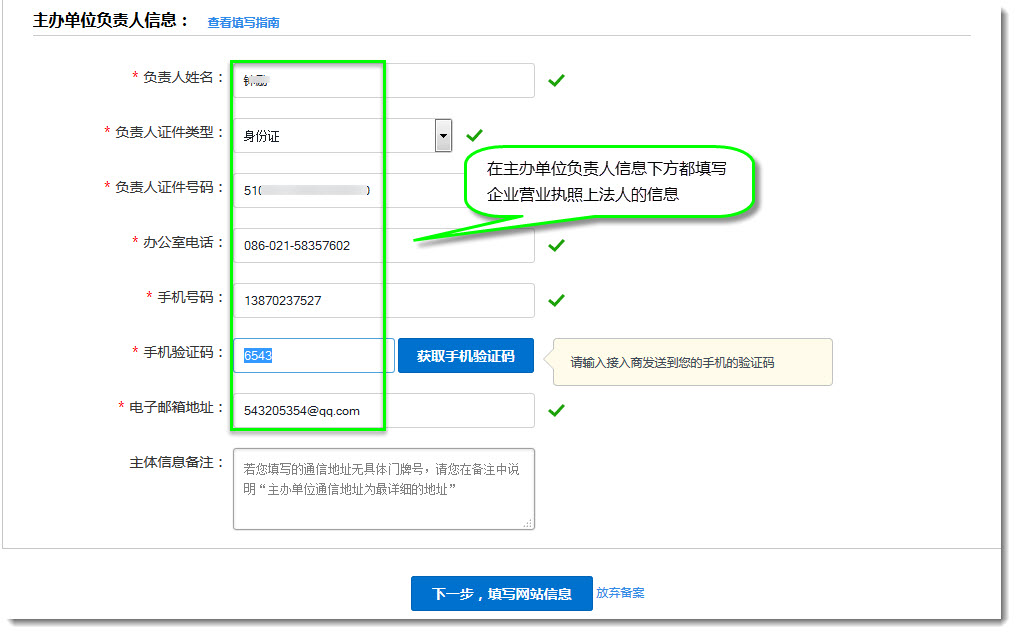Click 下一步，填写网站信息 button
Screen dimensions: 1016x634
(x=501, y=593)
